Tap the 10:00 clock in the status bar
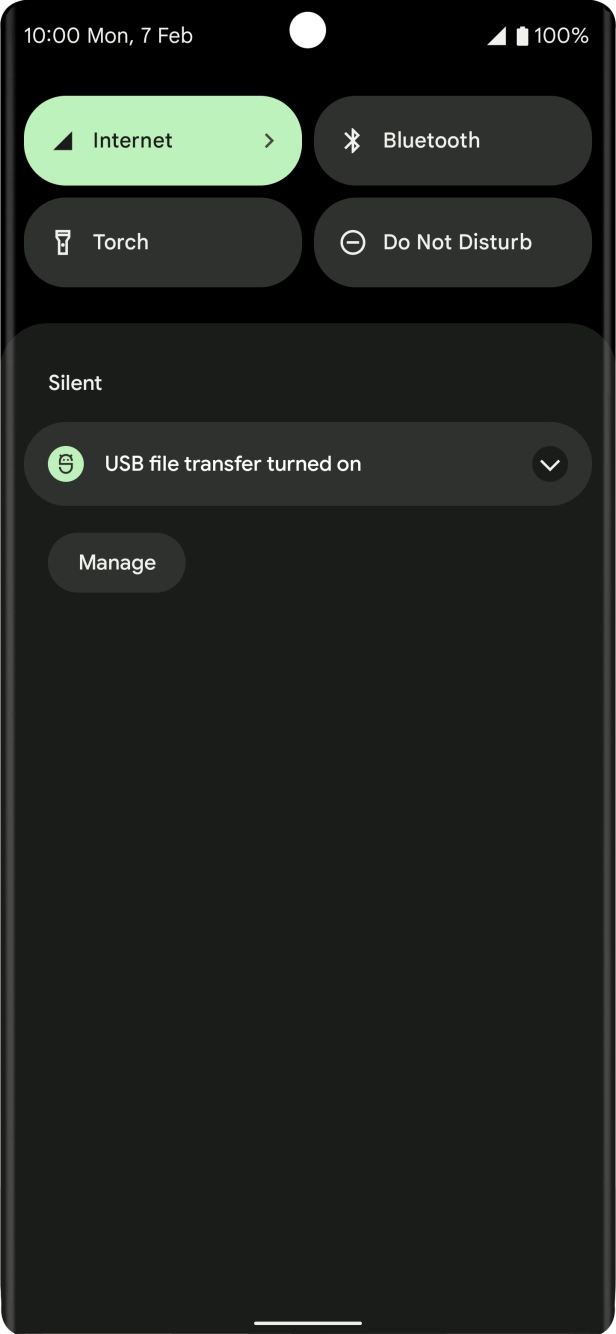This screenshot has height=1334, width=616. pos(52,36)
